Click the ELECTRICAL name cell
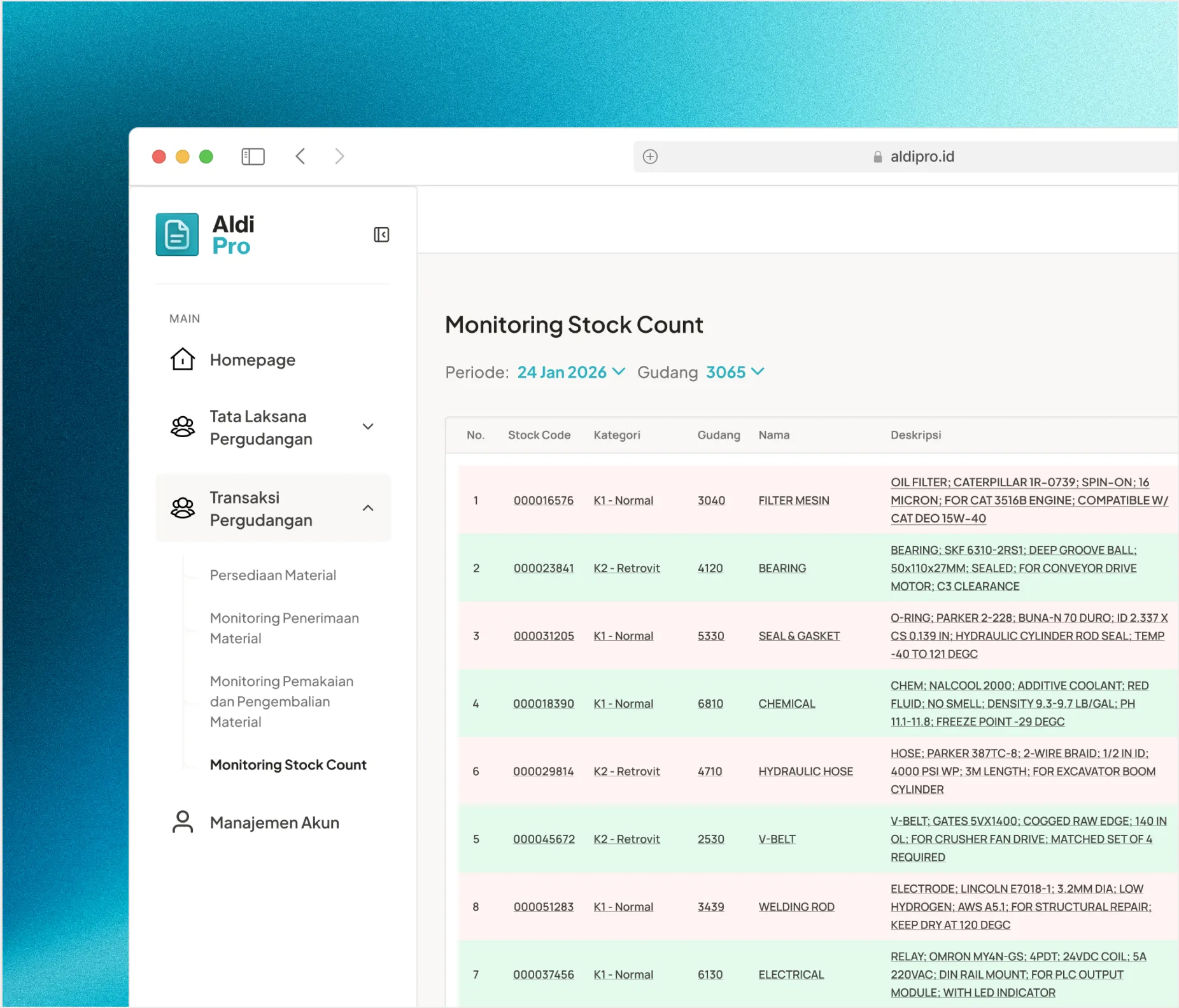 [791, 975]
